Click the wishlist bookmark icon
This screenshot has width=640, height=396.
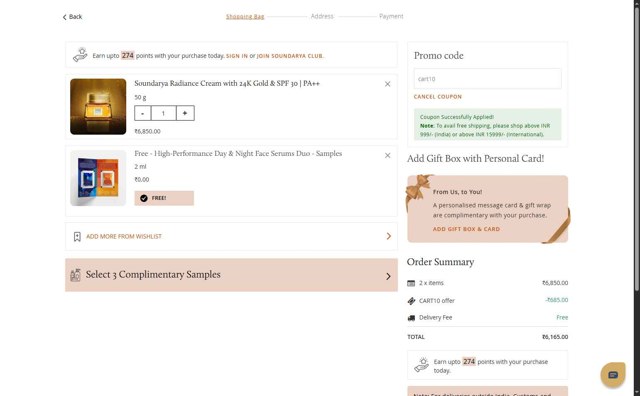[77, 236]
